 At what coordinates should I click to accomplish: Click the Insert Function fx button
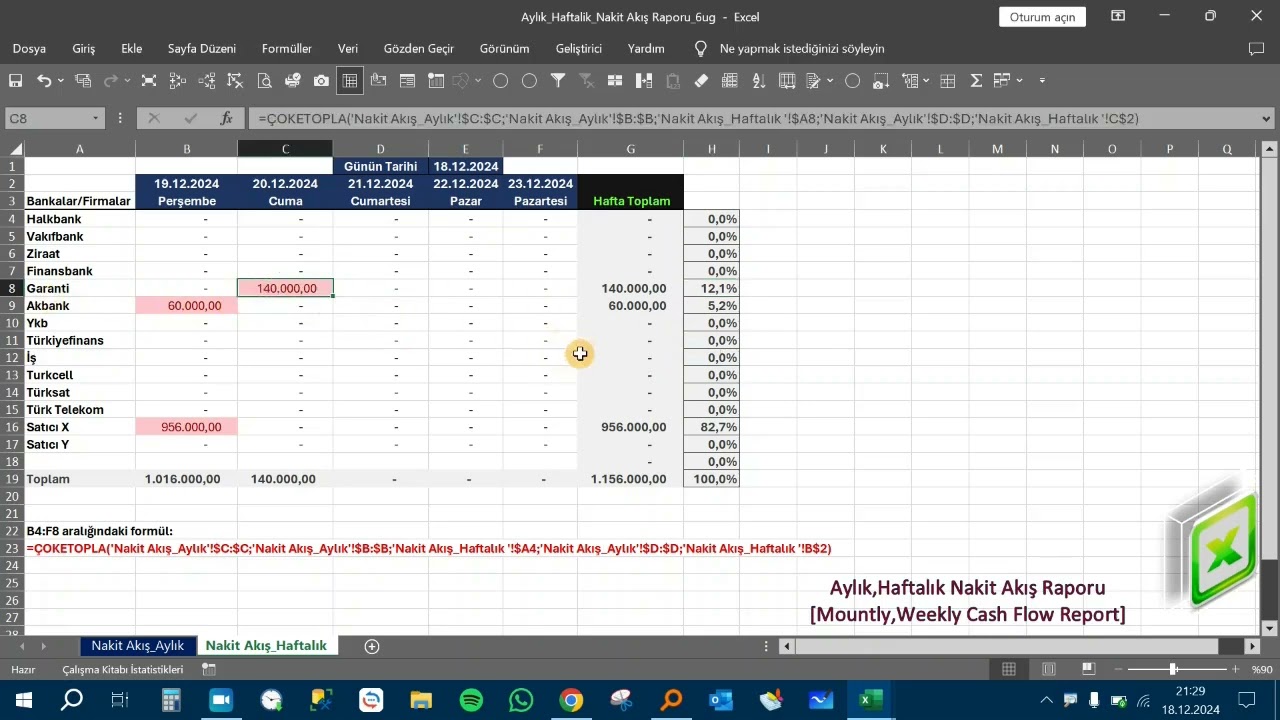point(227,118)
